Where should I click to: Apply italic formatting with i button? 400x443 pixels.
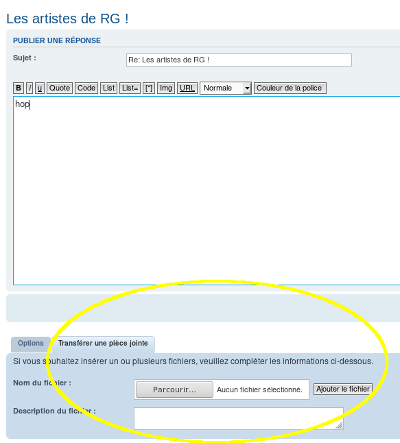(29, 88)
